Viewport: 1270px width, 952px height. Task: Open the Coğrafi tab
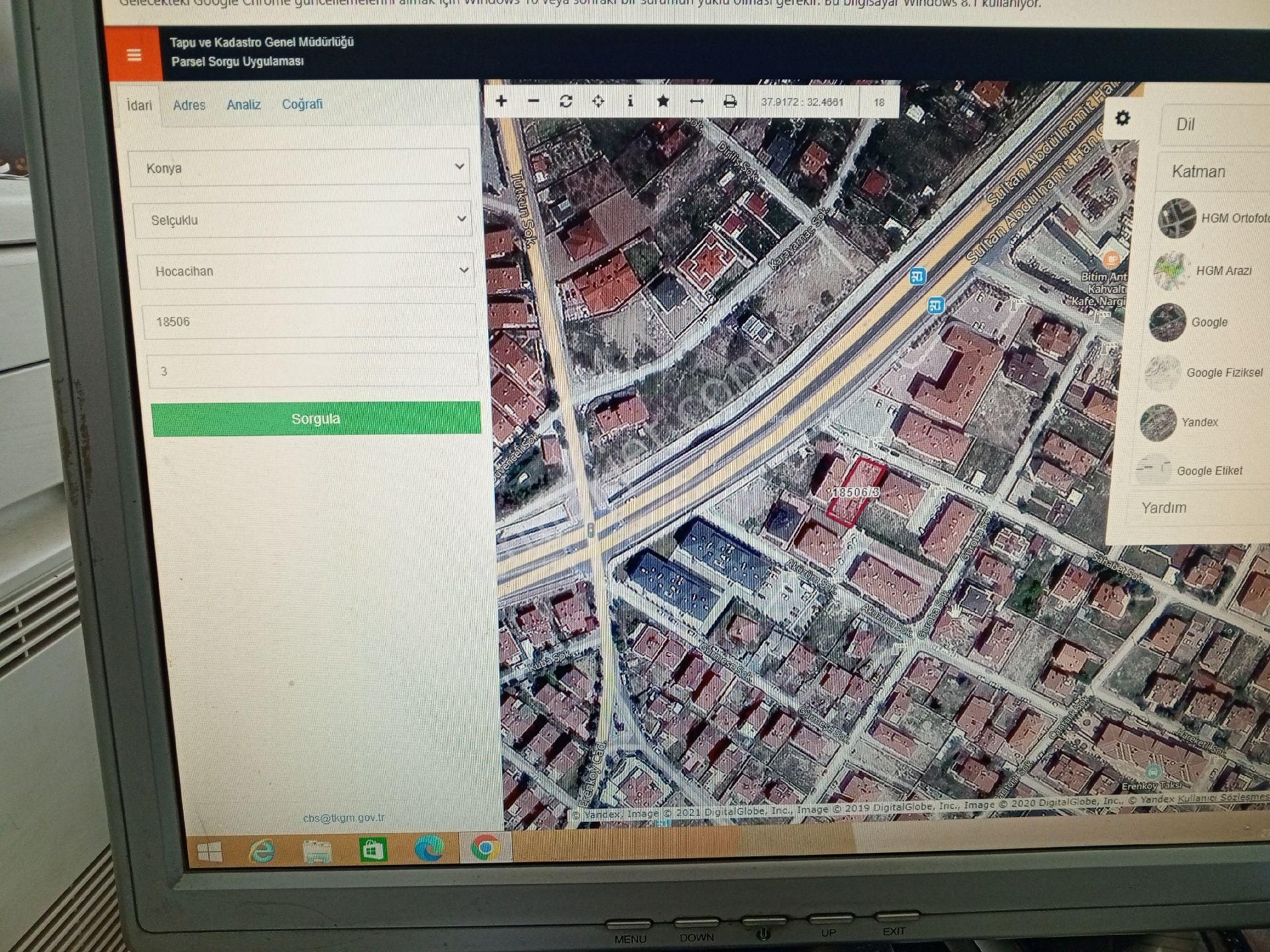(x=302, y=104)
